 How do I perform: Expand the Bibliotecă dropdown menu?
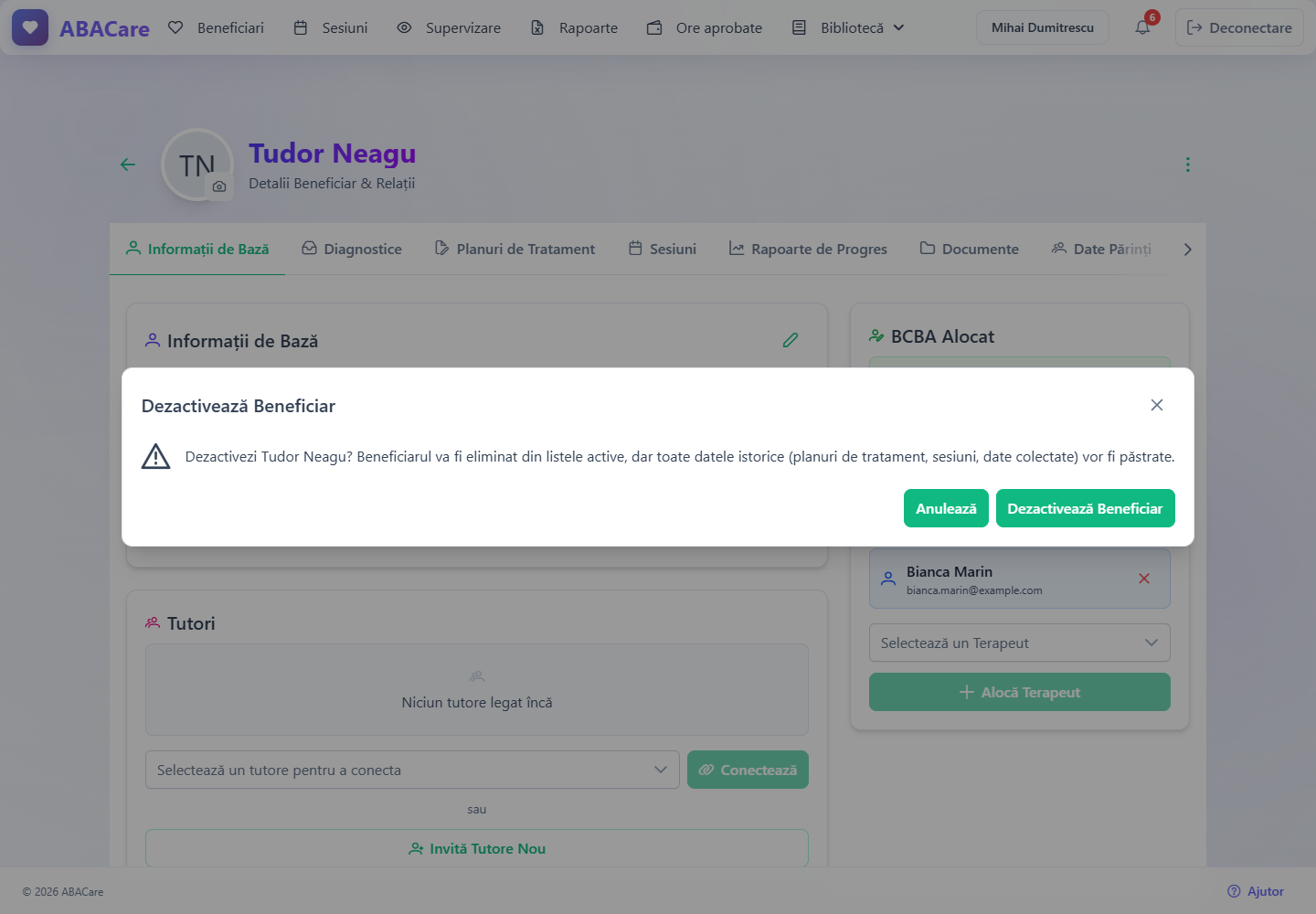[848, 27]
